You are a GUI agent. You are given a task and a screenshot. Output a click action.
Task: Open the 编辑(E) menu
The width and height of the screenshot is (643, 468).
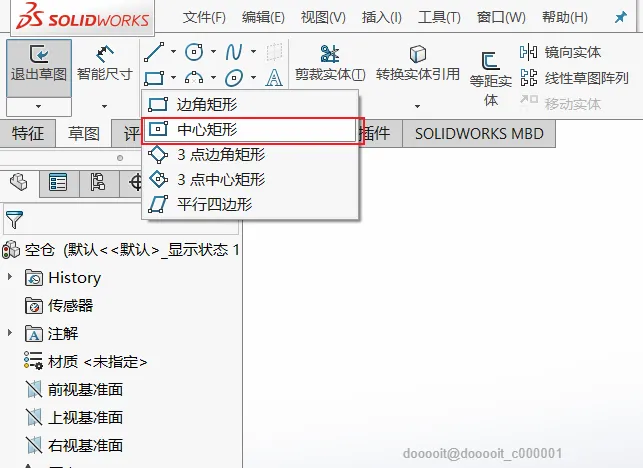263,17
